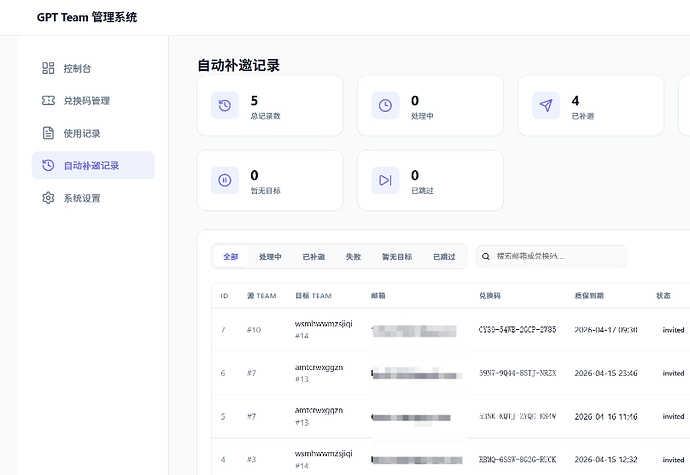Click the magnifier icon in search box
This screenshot has width=690, height=475.
[x=486, y=256]
